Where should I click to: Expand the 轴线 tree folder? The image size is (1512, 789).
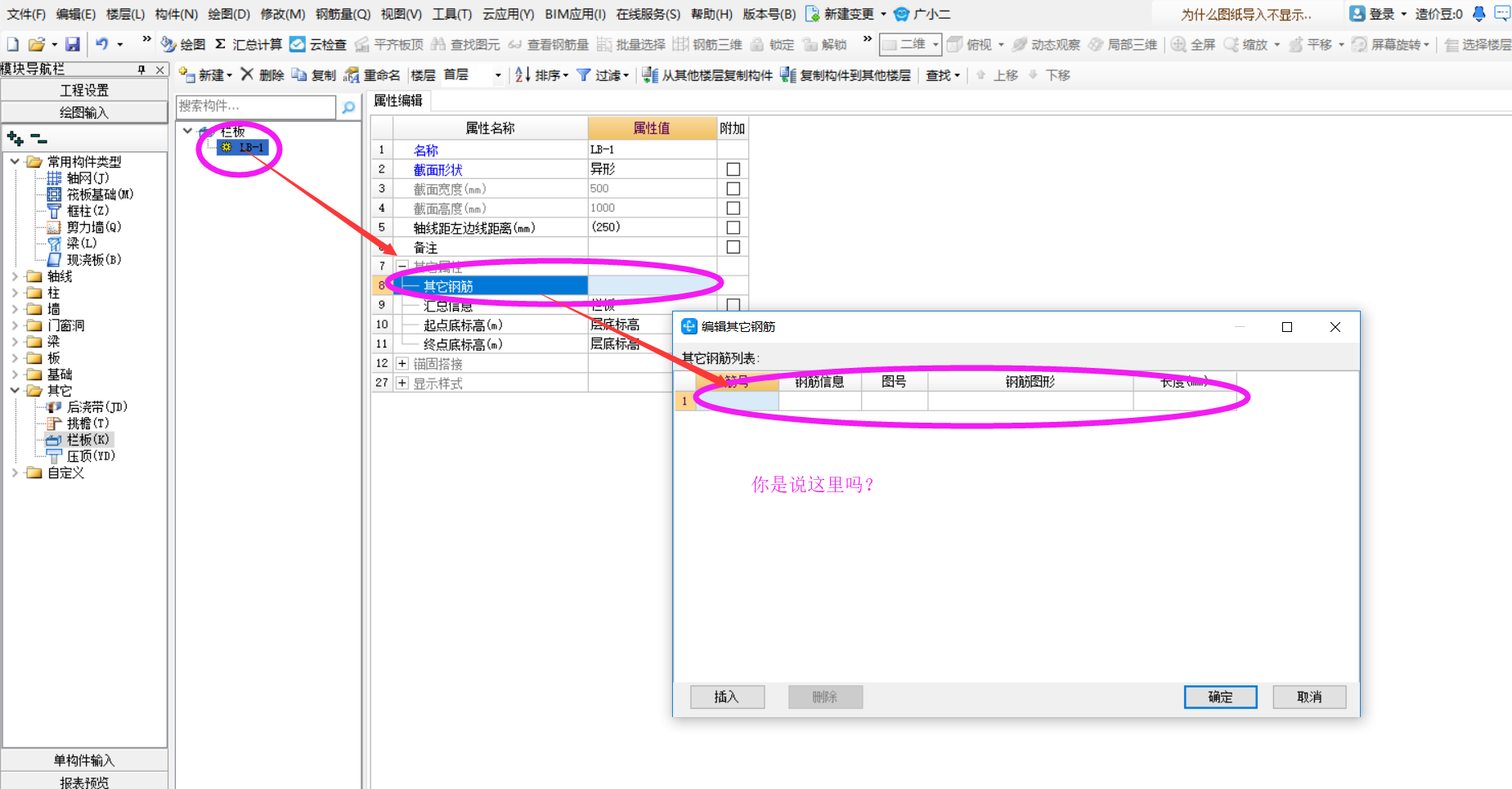coord(15,276)
